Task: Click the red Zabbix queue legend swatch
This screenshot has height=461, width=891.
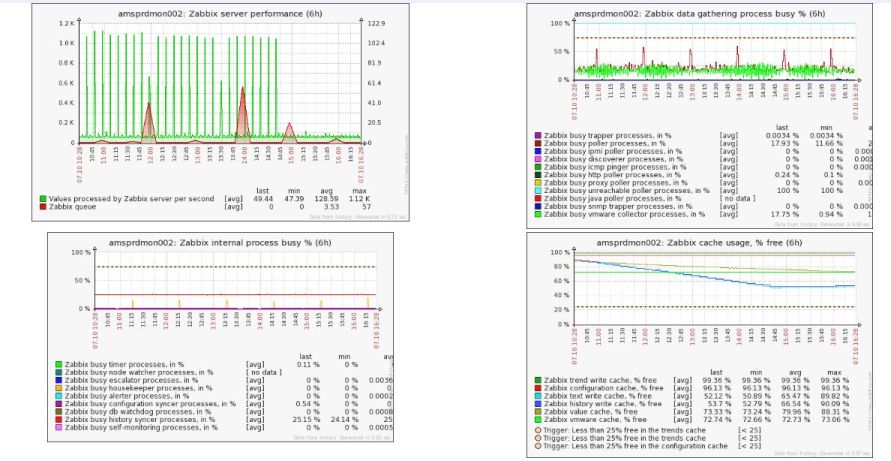Action: point(43,207)
